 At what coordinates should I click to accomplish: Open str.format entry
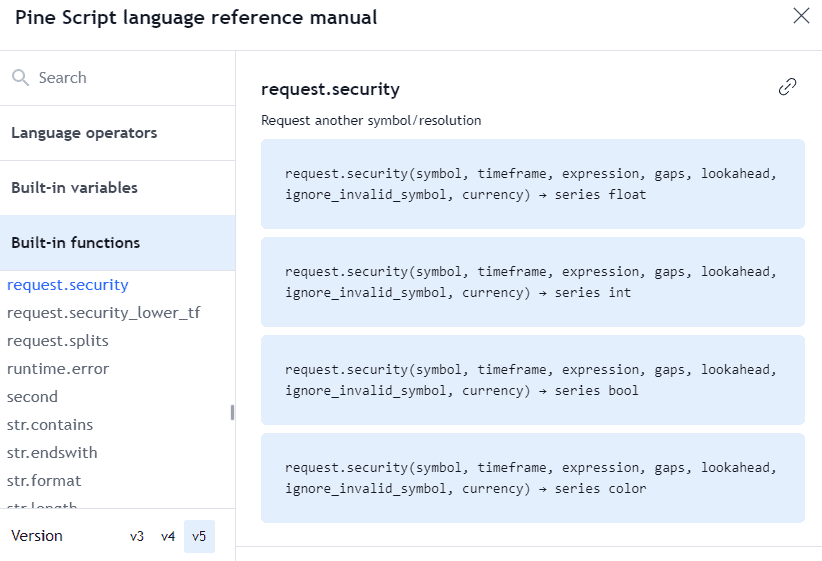[44, 481]
